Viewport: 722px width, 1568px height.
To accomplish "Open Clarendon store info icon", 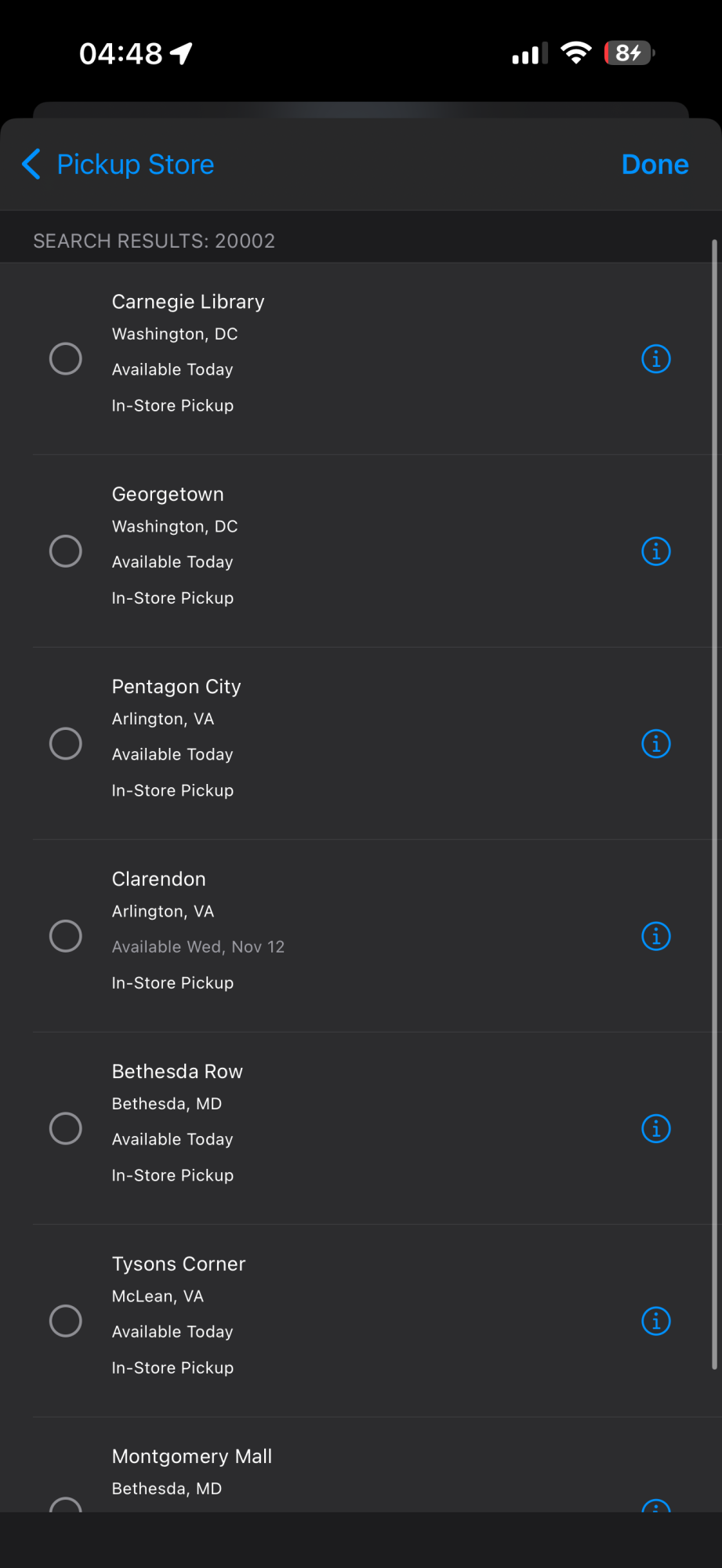I will 656,936.
